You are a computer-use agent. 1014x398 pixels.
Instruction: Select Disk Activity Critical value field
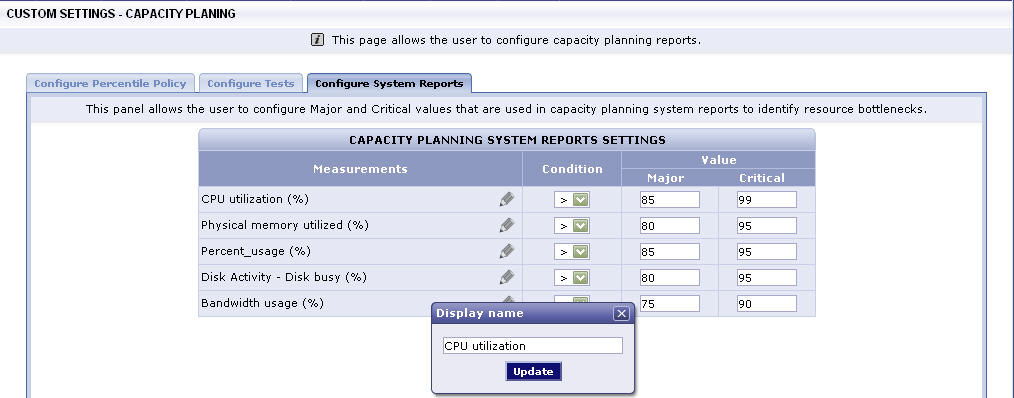click(x=766, y=278)
